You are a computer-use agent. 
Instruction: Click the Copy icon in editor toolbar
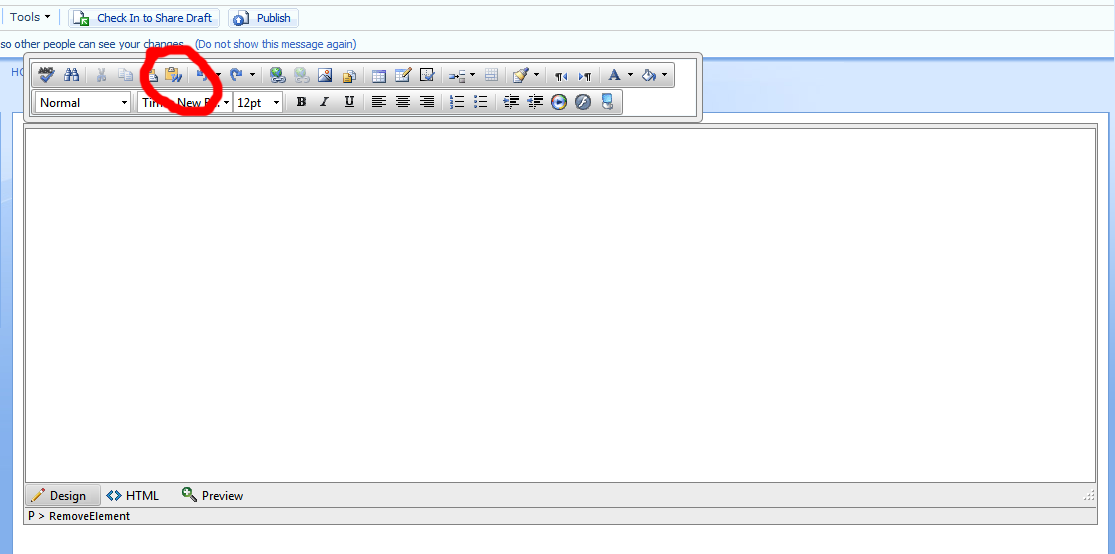125,75
